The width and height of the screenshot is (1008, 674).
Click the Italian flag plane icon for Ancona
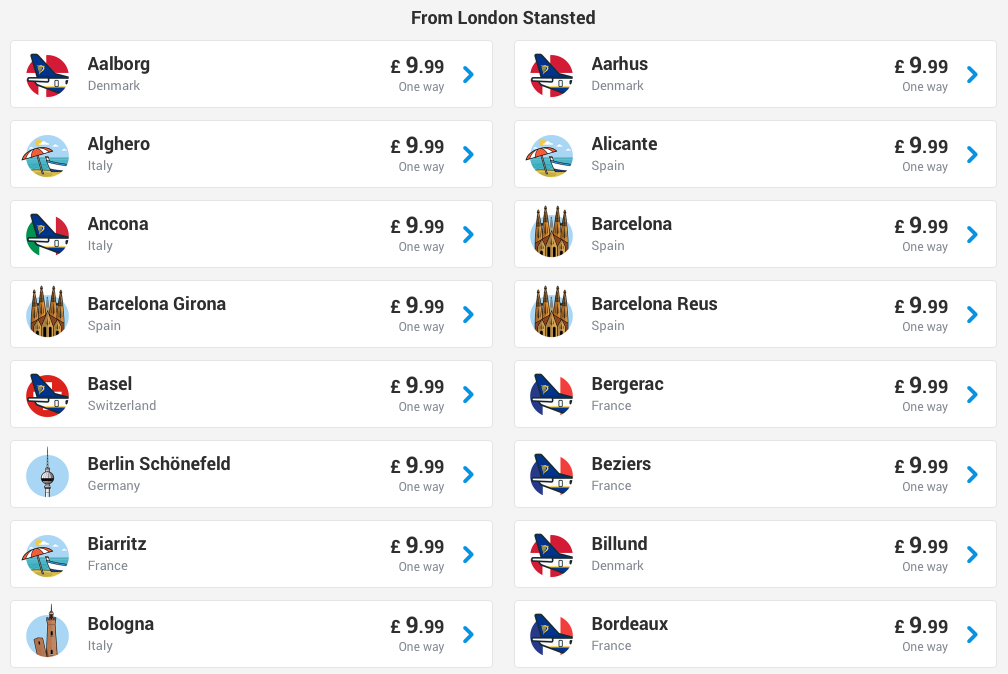click(48, 235)
